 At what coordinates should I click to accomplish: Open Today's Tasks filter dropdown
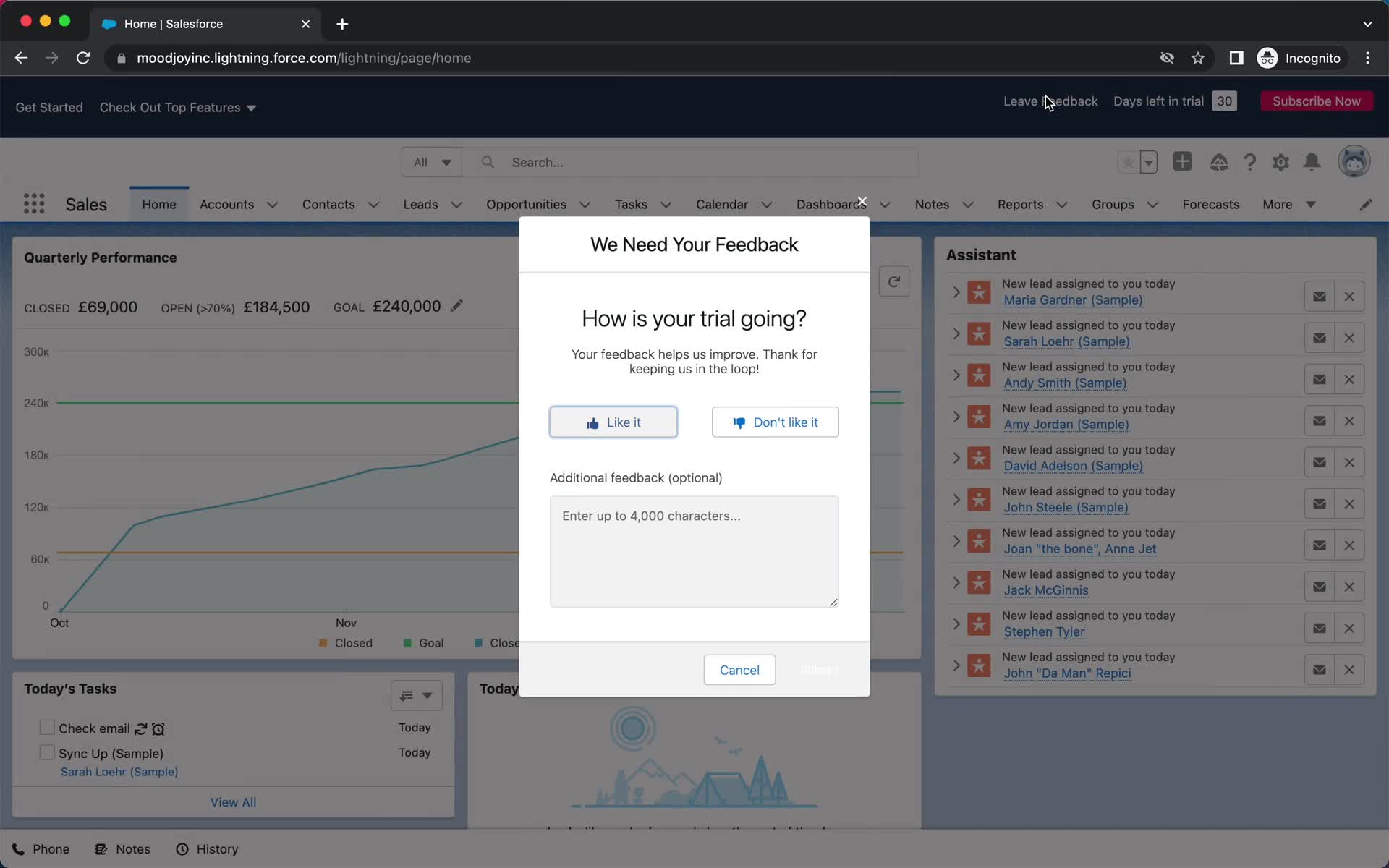coord(417,695)
